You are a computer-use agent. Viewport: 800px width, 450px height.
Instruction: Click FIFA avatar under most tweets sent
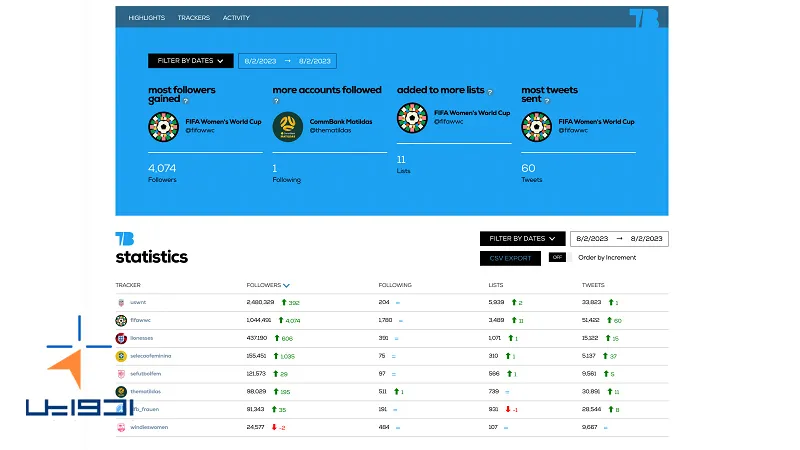tap(537, 127)
